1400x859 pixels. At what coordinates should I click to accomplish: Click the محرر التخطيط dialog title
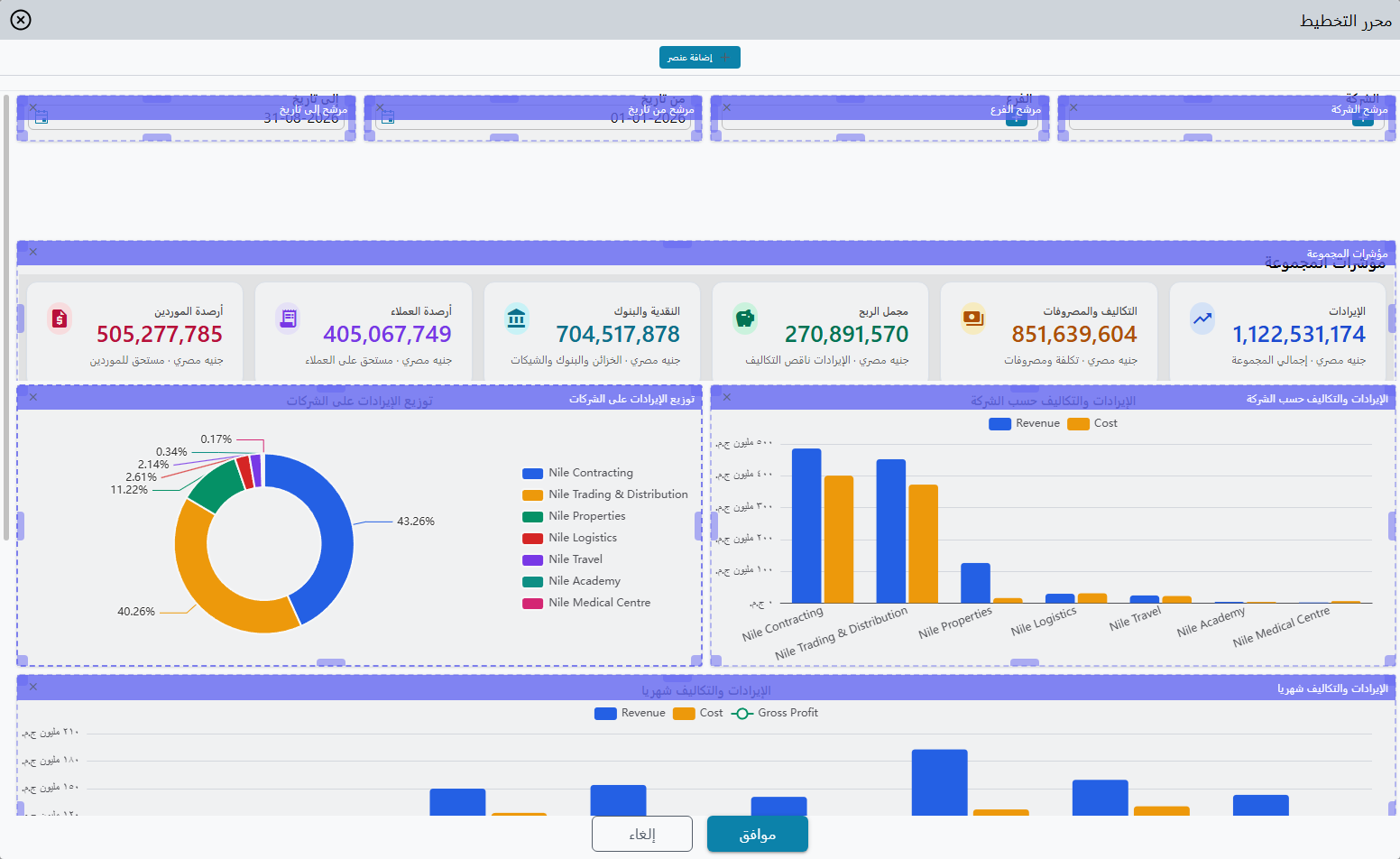[1346, 21]
